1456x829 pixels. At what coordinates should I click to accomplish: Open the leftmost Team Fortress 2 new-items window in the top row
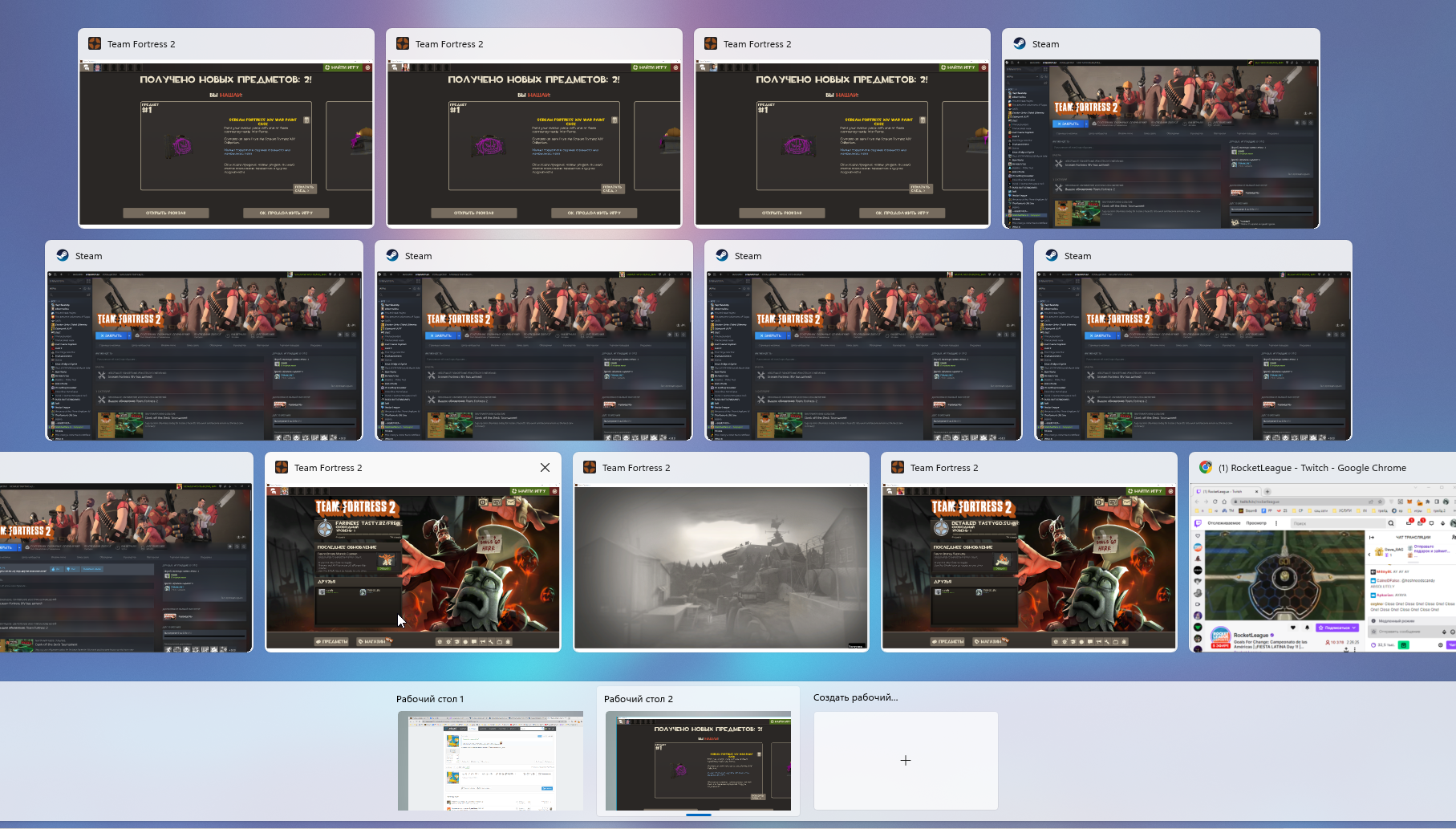coord(226,144)
